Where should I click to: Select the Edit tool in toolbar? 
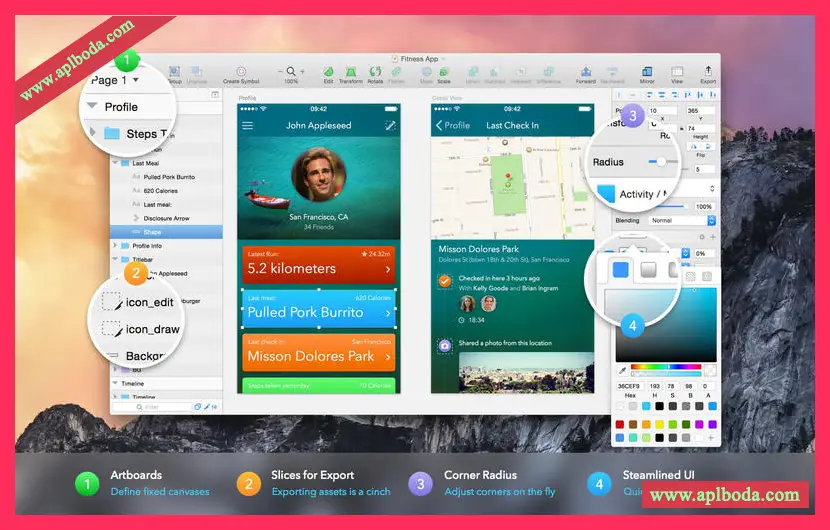click(329, 72)
